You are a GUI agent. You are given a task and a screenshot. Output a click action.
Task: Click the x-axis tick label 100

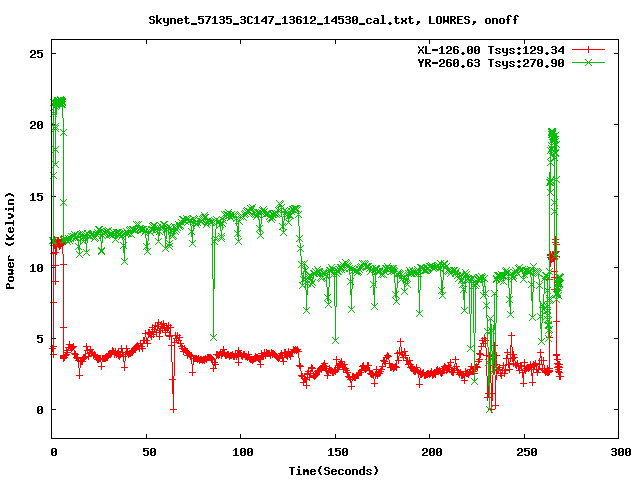point(242,452)
